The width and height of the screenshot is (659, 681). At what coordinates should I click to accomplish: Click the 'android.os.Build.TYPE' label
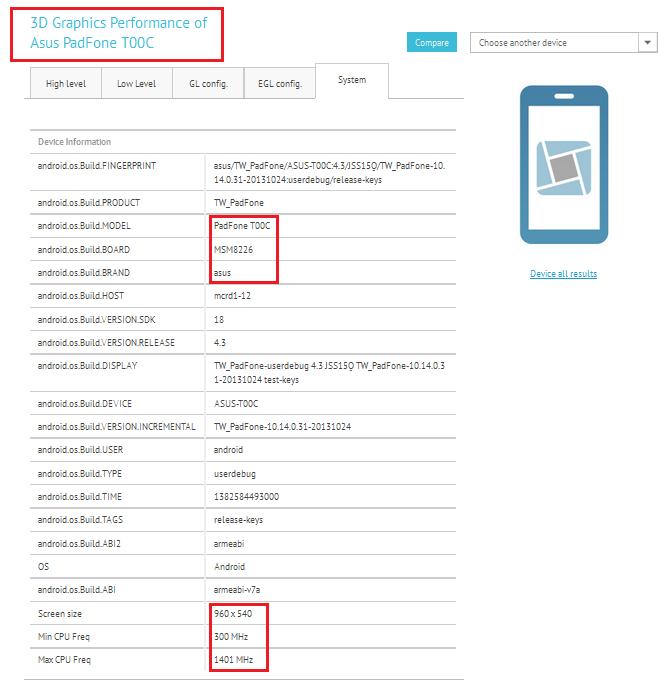79,473
